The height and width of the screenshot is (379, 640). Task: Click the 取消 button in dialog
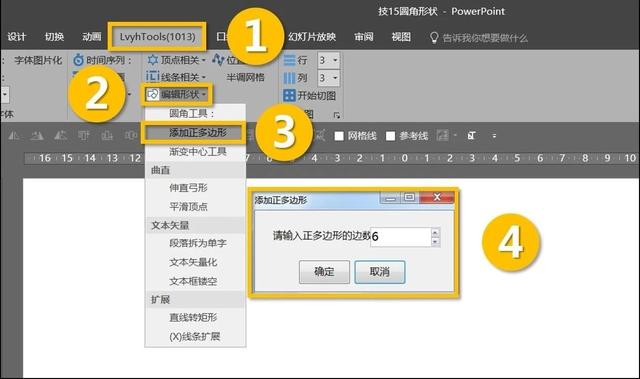click(x=380, y=272)
